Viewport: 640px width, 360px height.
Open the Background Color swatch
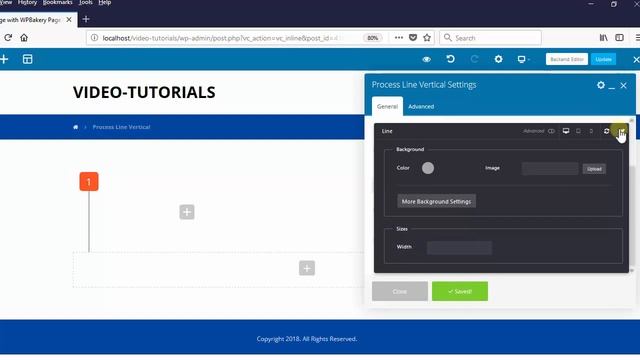tap(428, 168)
